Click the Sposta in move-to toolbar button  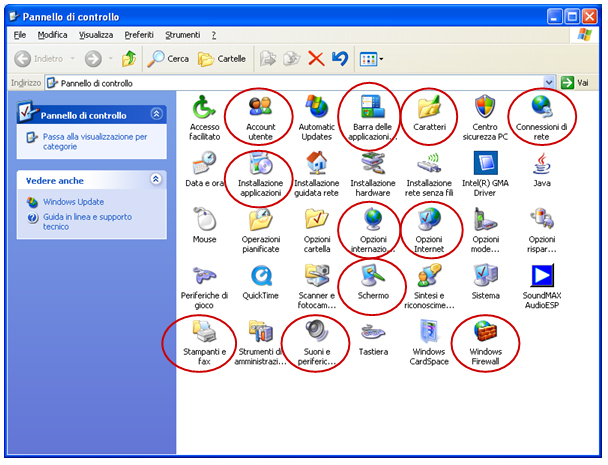[x=268, y=59]
